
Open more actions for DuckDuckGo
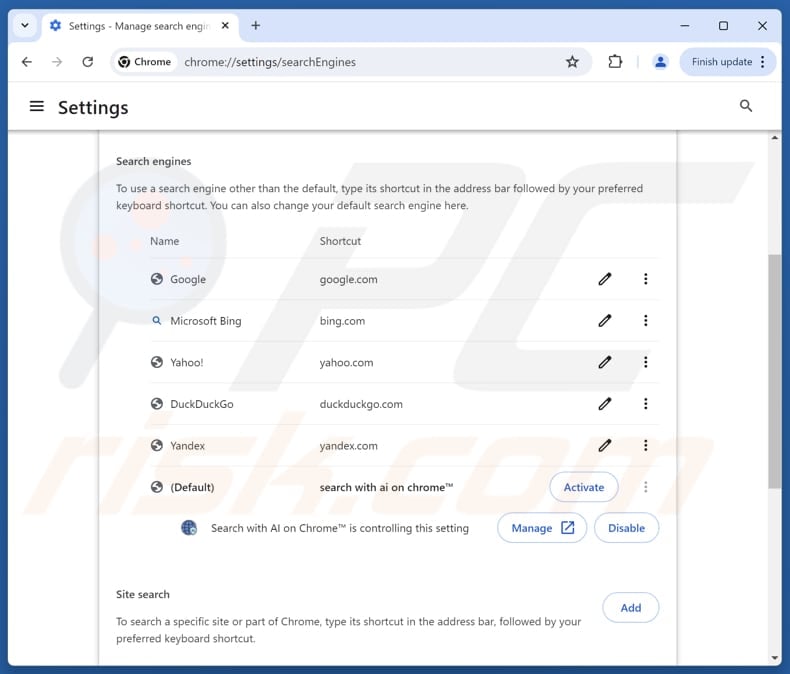click(645, 403)
